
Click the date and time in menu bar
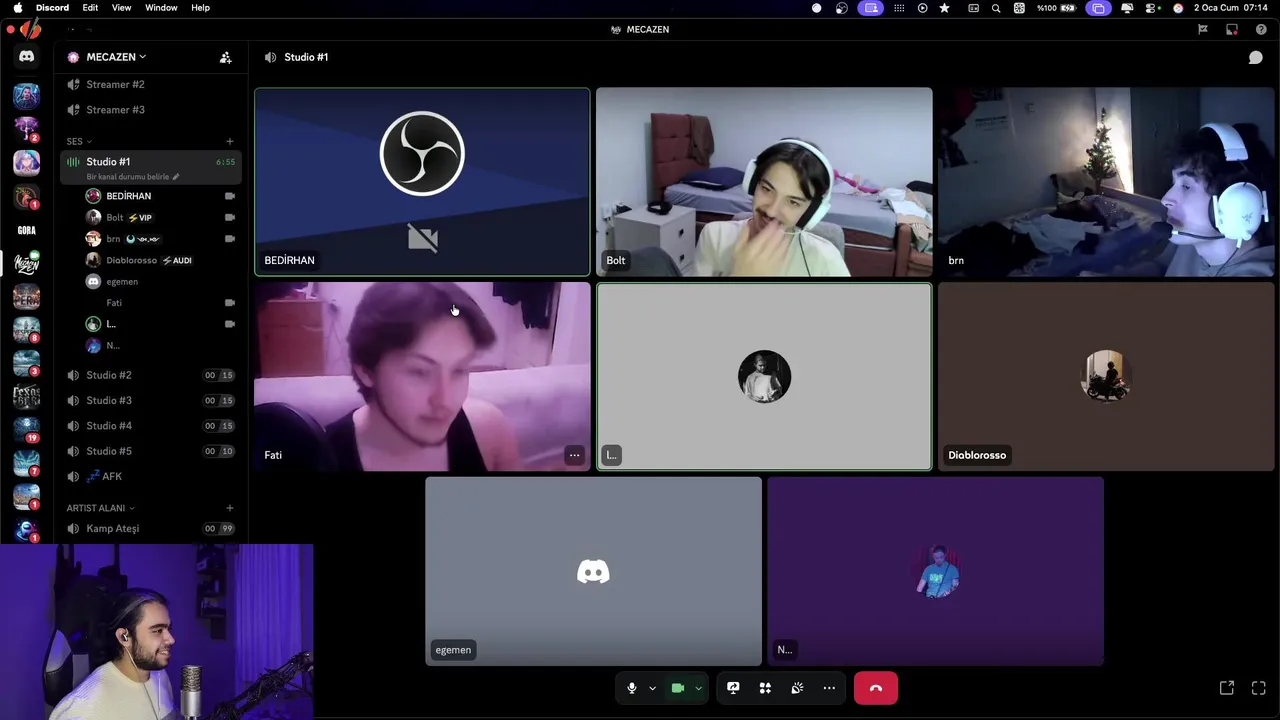click(x=1231, y=8)
